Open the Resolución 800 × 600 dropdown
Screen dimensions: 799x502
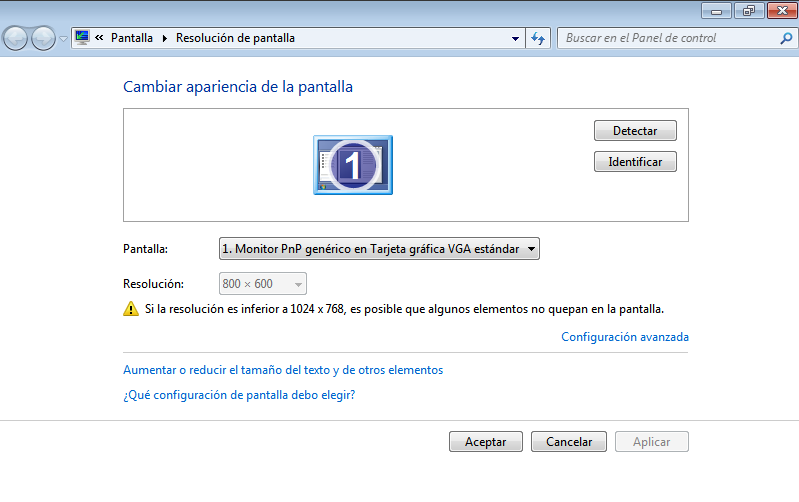click(x=263, y=283)
